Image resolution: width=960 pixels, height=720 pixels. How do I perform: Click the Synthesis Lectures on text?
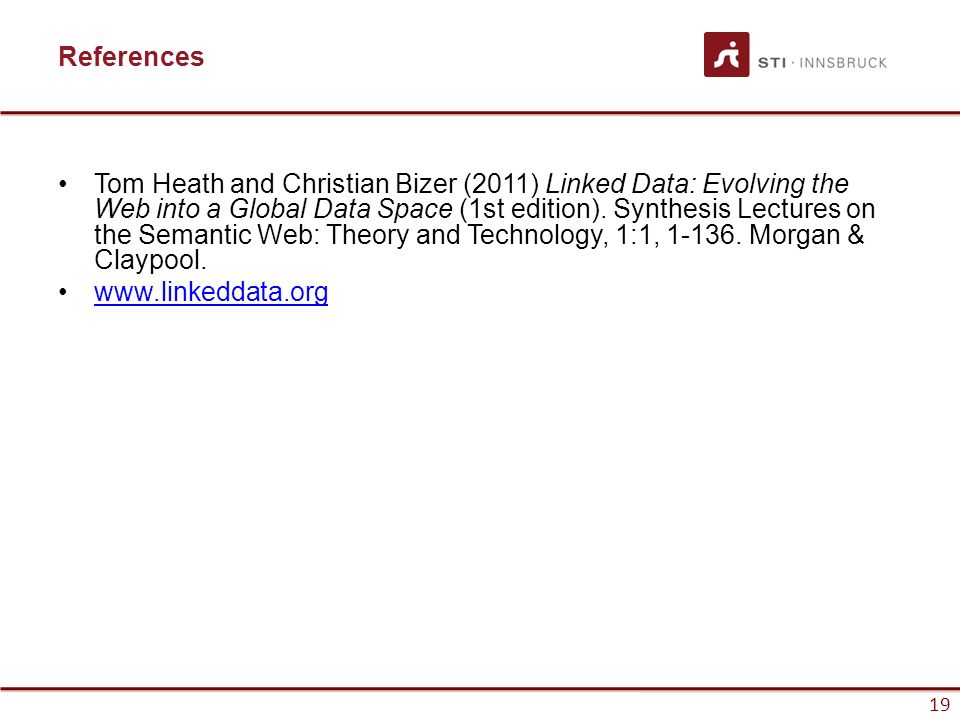744,209
